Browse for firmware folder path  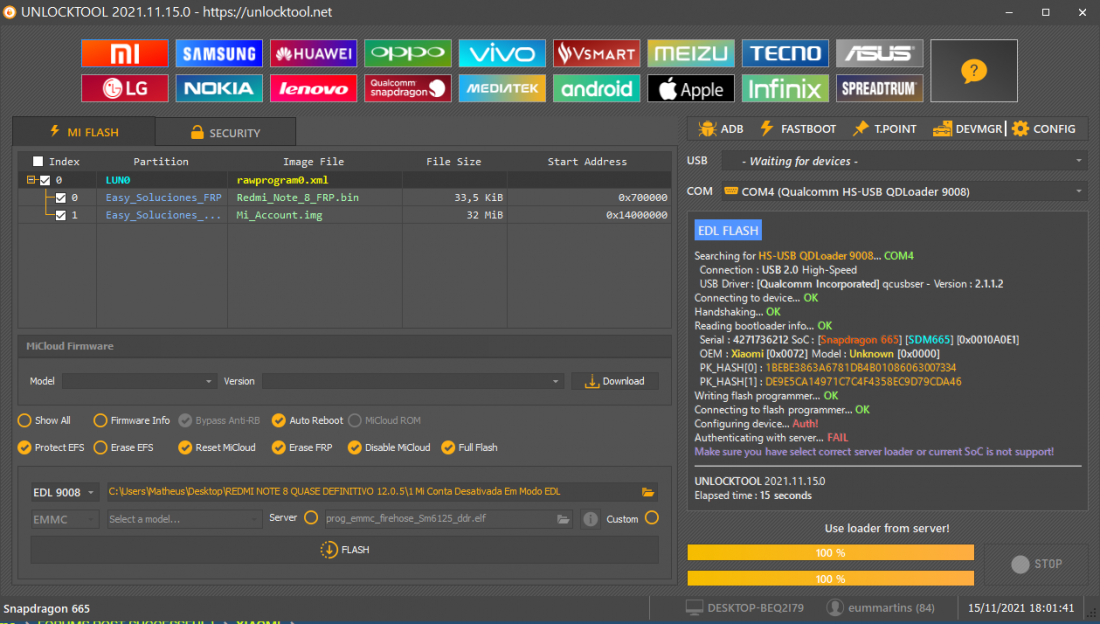coord(648,492)
